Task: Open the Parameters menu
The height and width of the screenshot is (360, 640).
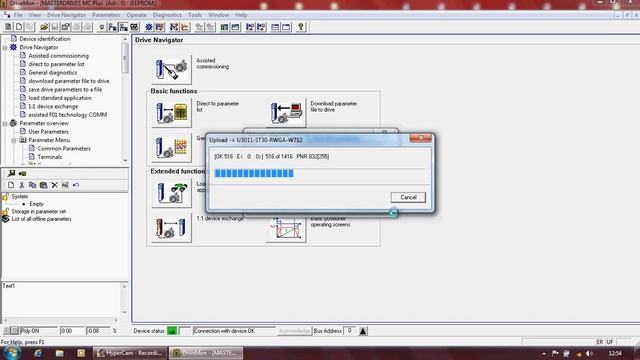Action: 106,15
